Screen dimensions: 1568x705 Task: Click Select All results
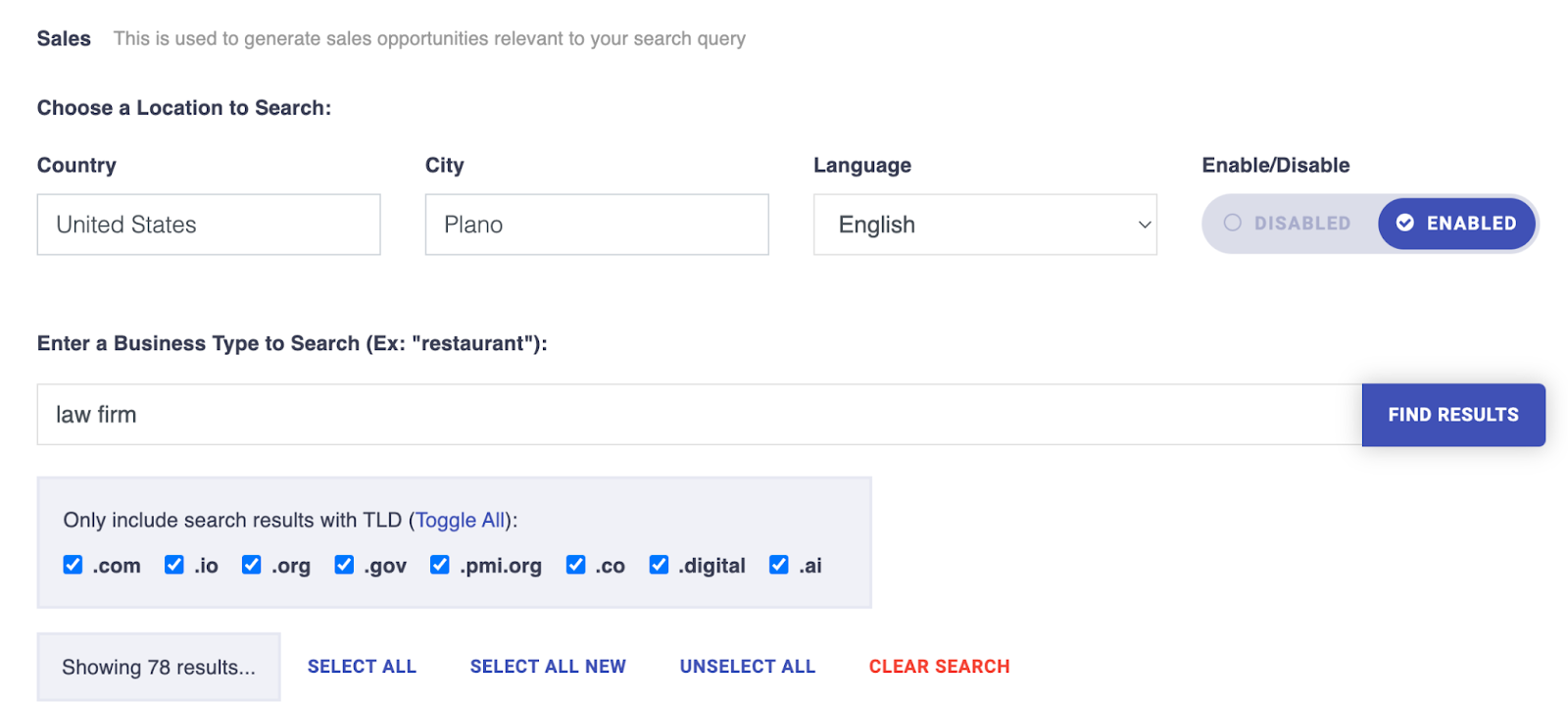[362, 667]
